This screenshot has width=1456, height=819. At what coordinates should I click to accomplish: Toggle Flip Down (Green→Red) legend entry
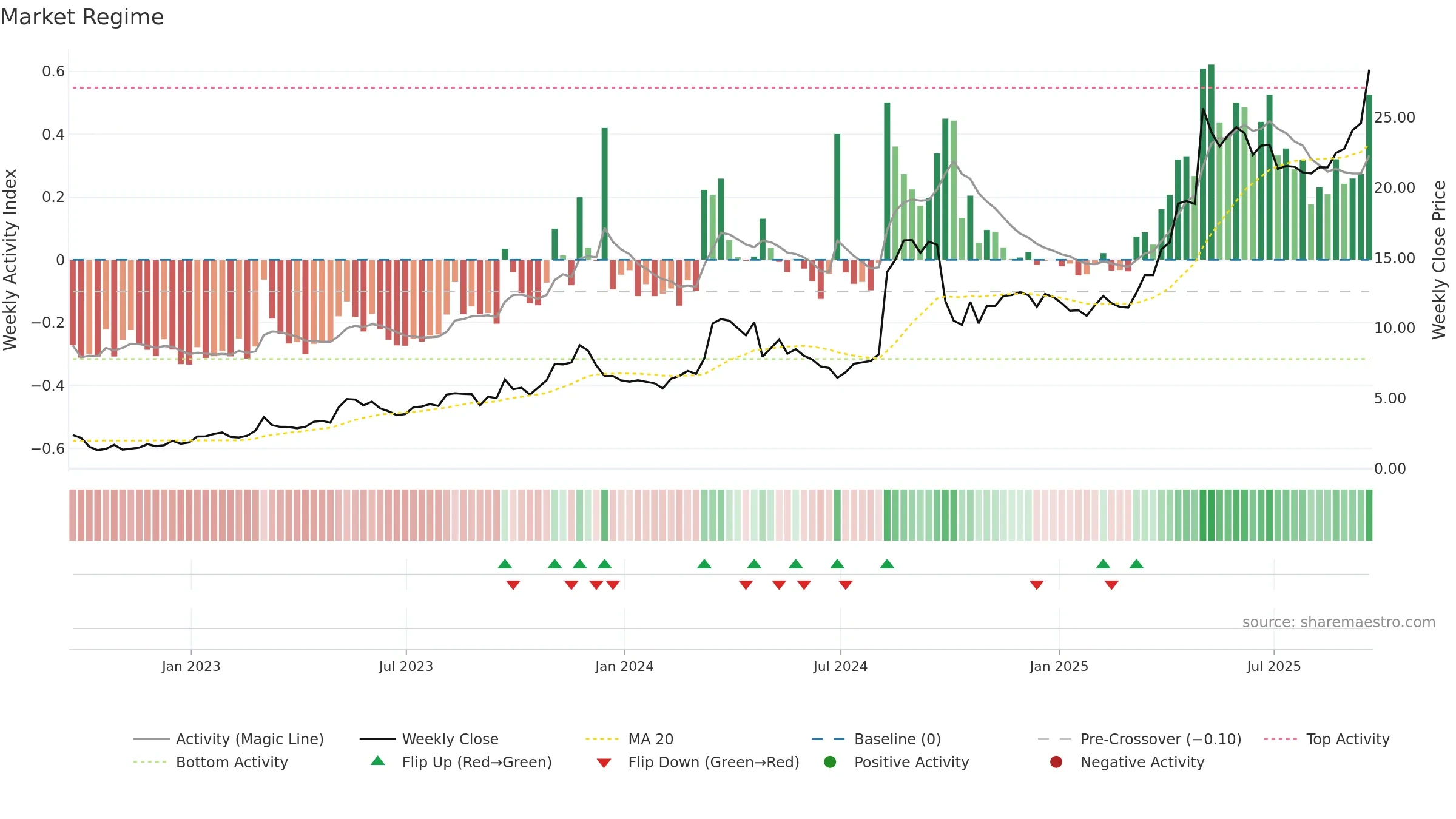[x=698, y=762]
